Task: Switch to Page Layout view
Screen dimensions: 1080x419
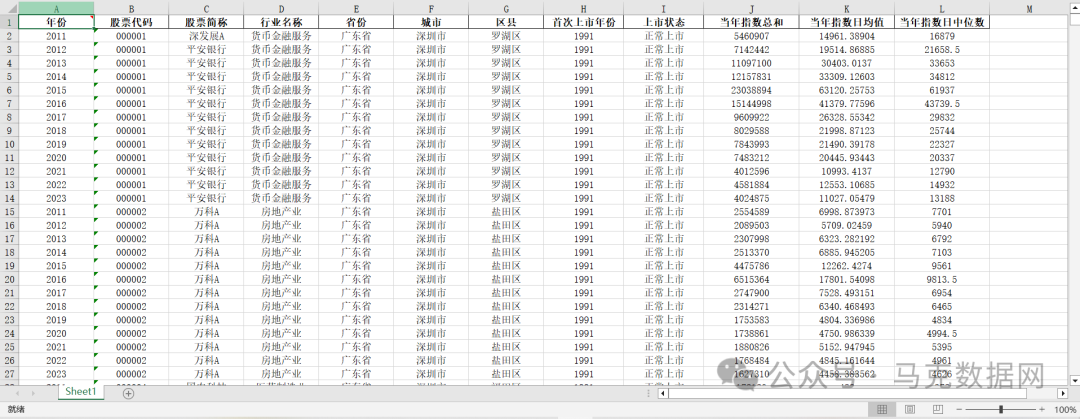Action: pos(909,409)
